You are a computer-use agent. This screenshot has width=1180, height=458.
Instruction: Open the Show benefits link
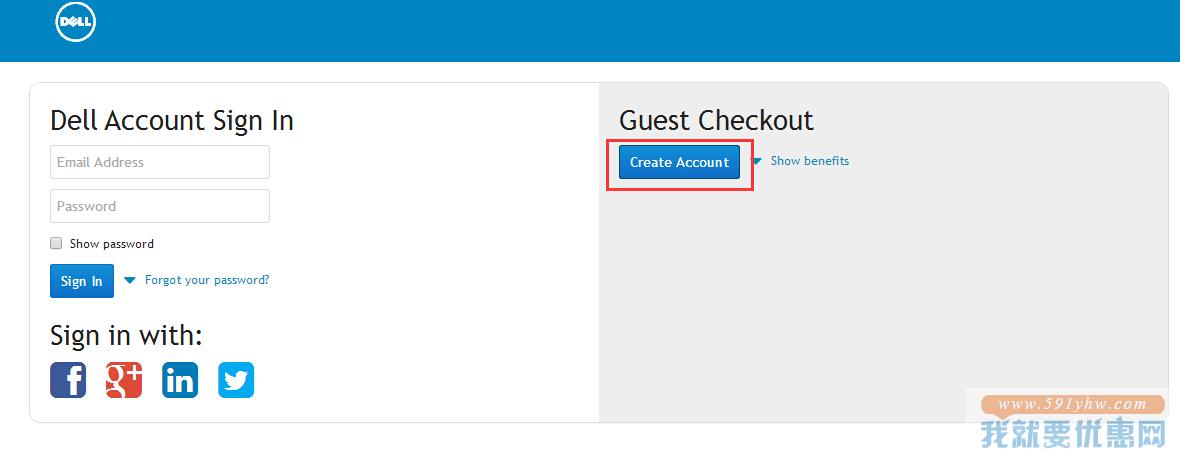point(810,161)
